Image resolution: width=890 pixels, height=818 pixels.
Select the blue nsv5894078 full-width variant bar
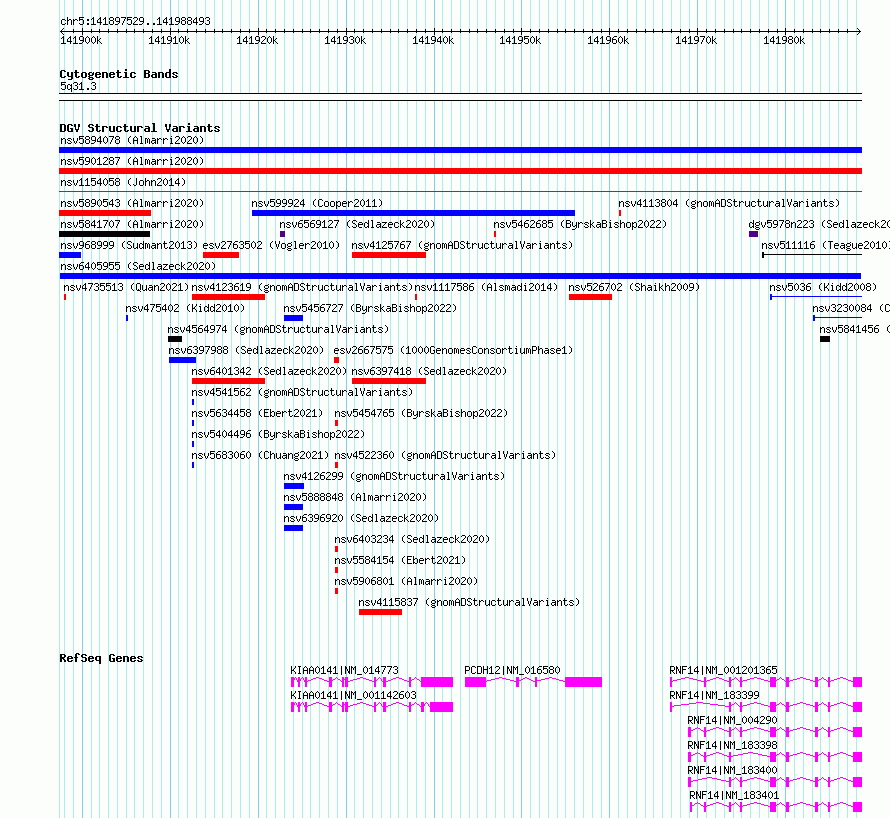(x=460, y=150)
